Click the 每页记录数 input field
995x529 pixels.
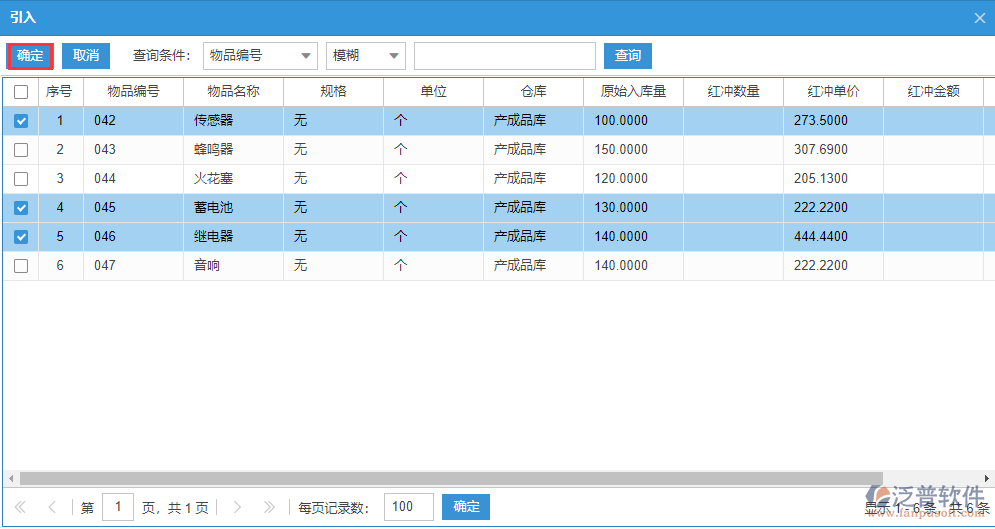(408, 507)
